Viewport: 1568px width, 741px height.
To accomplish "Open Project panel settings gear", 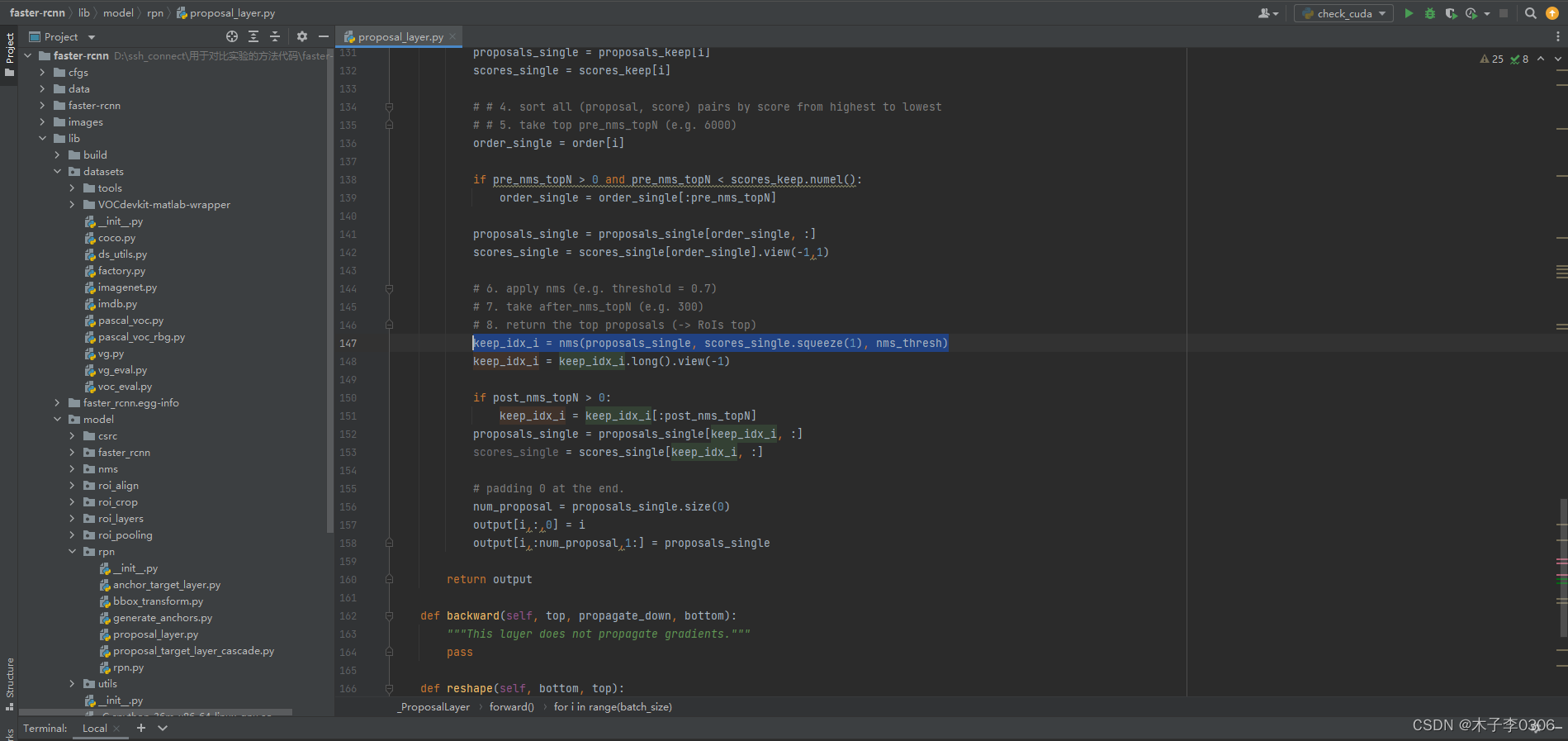I will point(302,36).
